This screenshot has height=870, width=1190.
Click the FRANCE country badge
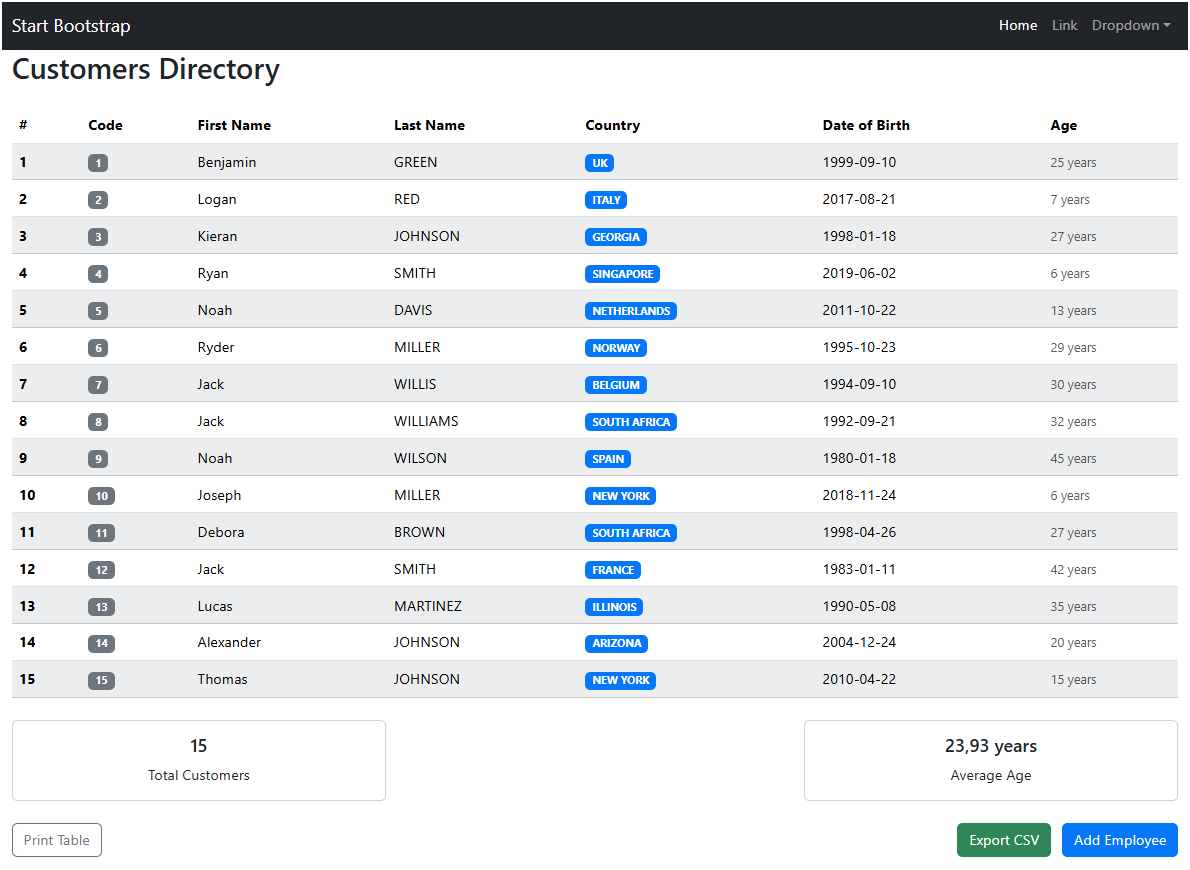(613, 570)
